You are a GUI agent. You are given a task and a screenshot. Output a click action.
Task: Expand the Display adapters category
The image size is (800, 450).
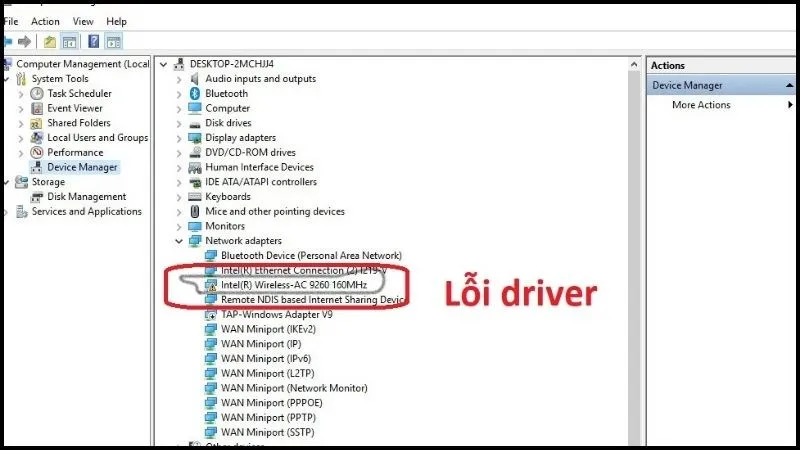(x=179, y=138)
